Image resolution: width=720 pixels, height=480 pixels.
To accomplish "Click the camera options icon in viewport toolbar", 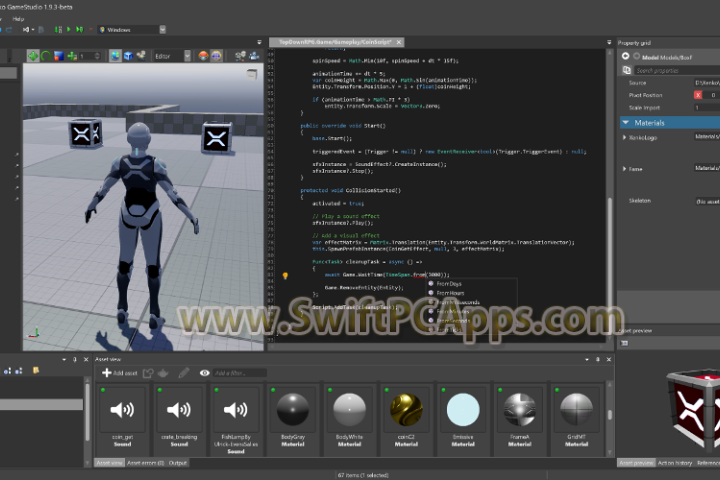I will [254, 56].
